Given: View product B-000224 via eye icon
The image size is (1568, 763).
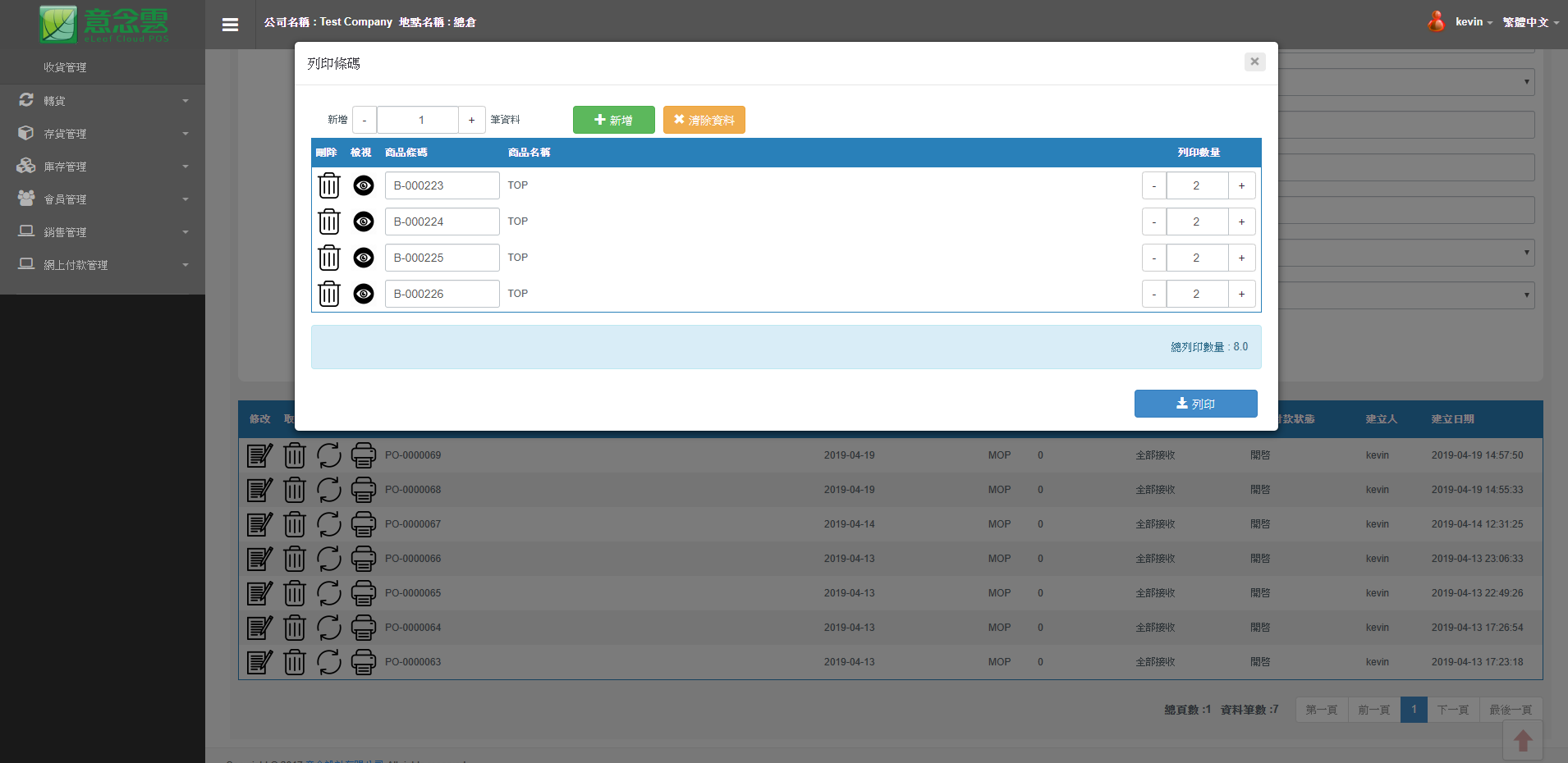Looking at the screenshot, I should coord(364,222).
